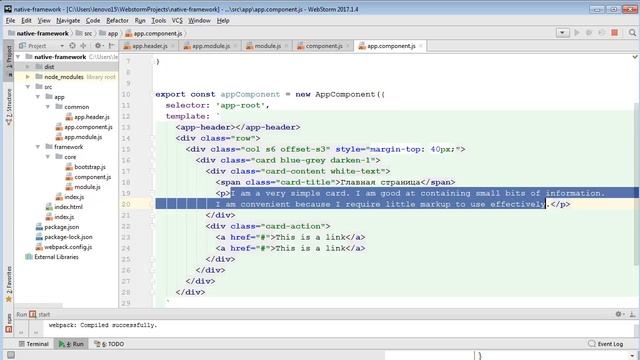Viewport: 640px width, 360px height.
Task: Collapse the common folder arrow
Action: (x=48, y=107)
